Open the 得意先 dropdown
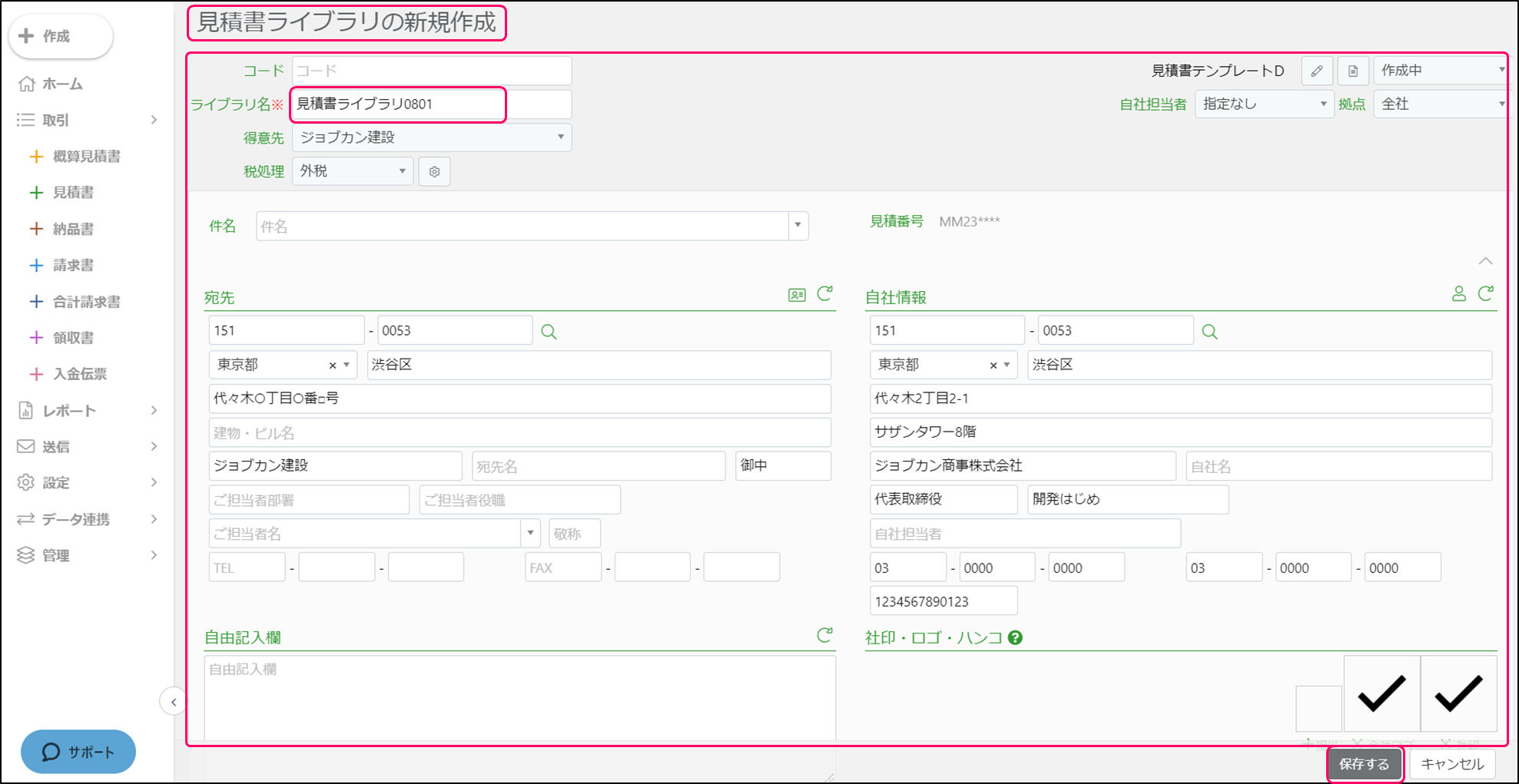 point(431,137)
